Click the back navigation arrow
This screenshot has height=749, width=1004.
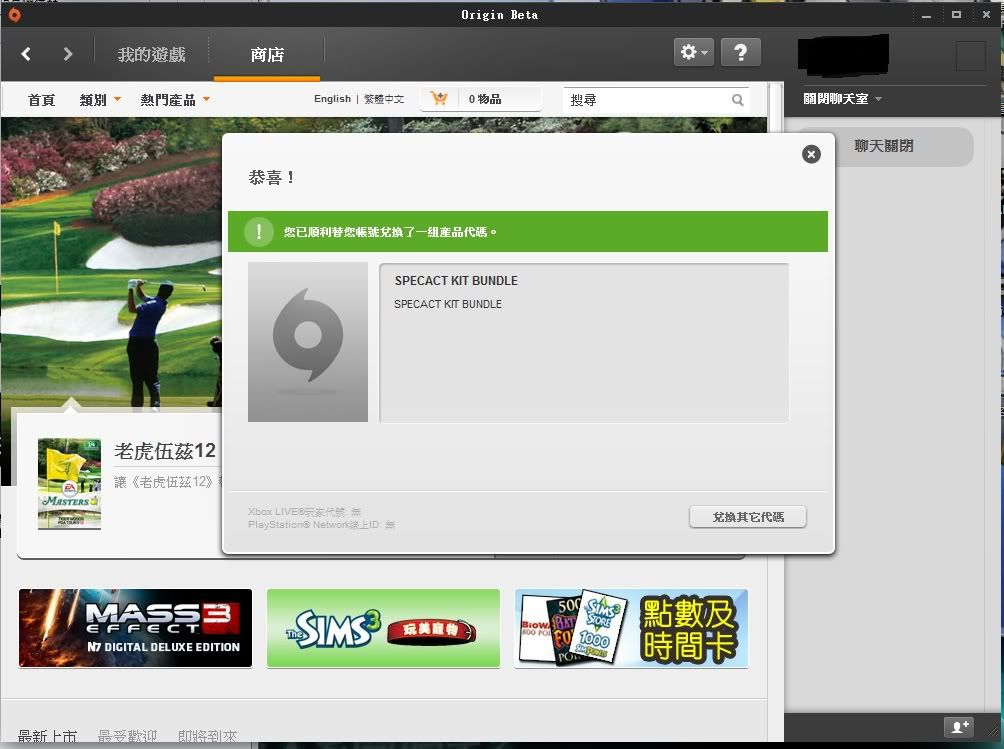26,54
